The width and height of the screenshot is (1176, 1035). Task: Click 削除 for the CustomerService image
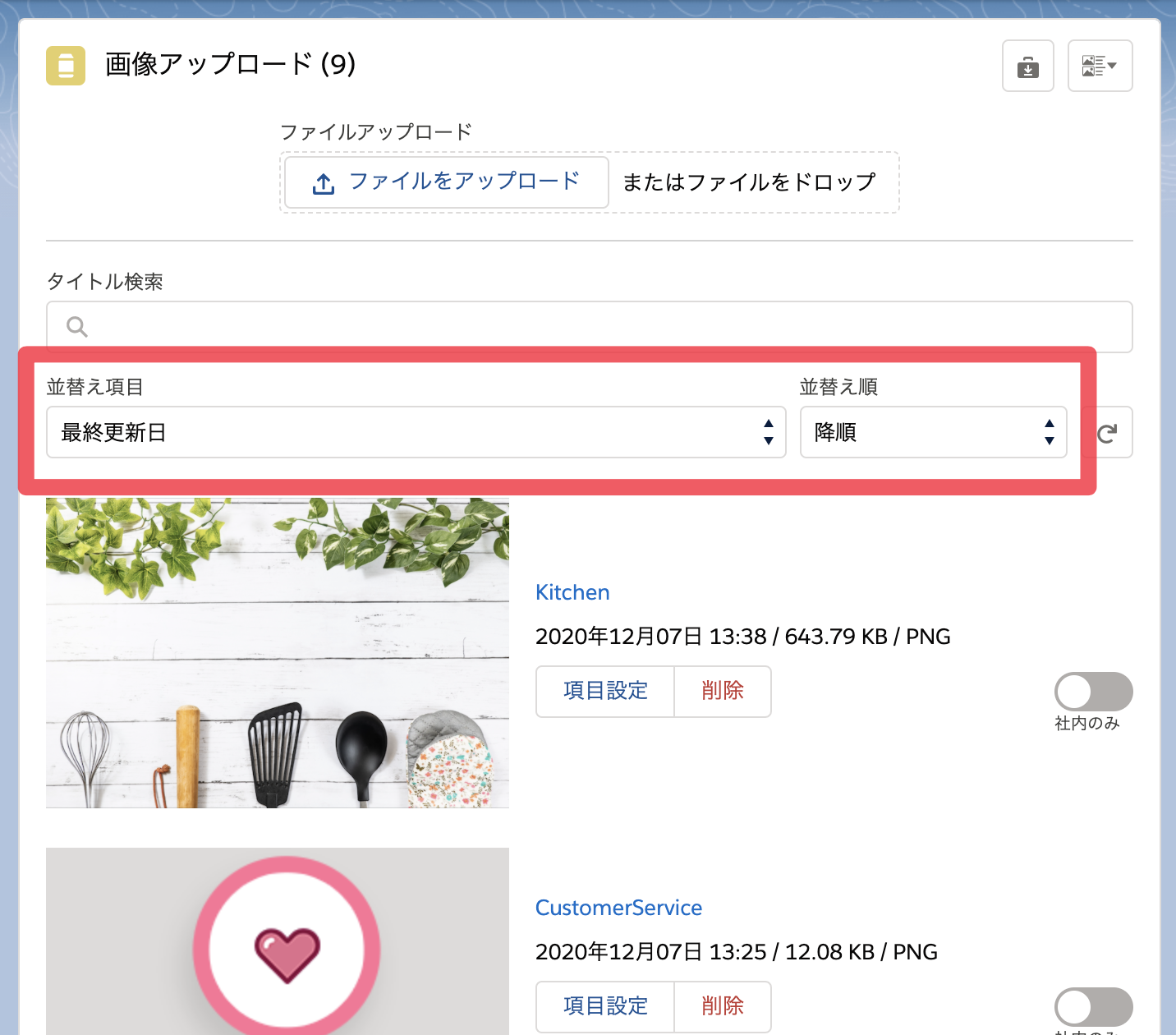click(723, 1007)
